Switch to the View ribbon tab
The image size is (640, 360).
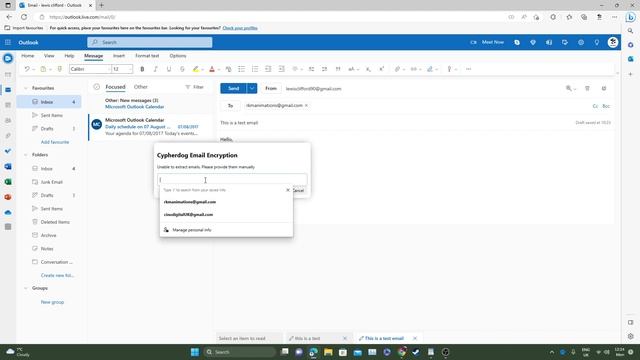pyautogui.click(x=49, y=56)
